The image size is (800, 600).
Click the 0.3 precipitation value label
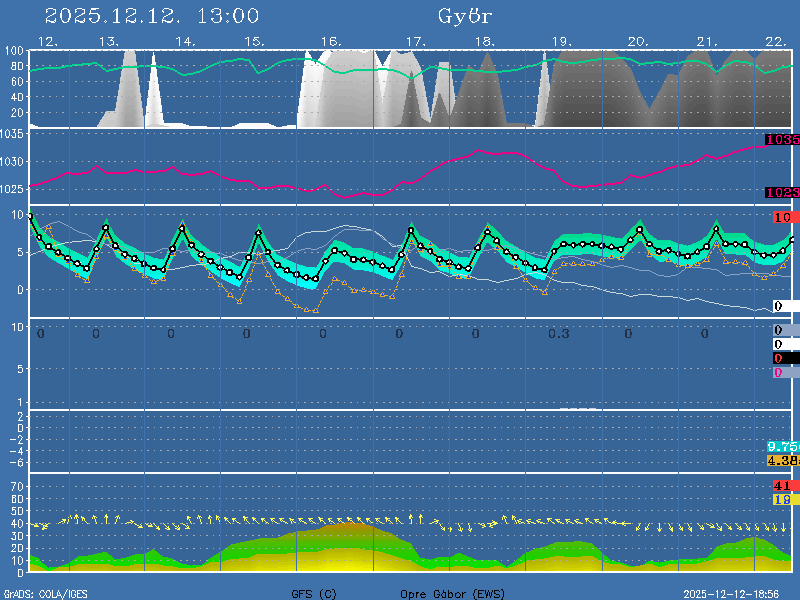point(558,333)
